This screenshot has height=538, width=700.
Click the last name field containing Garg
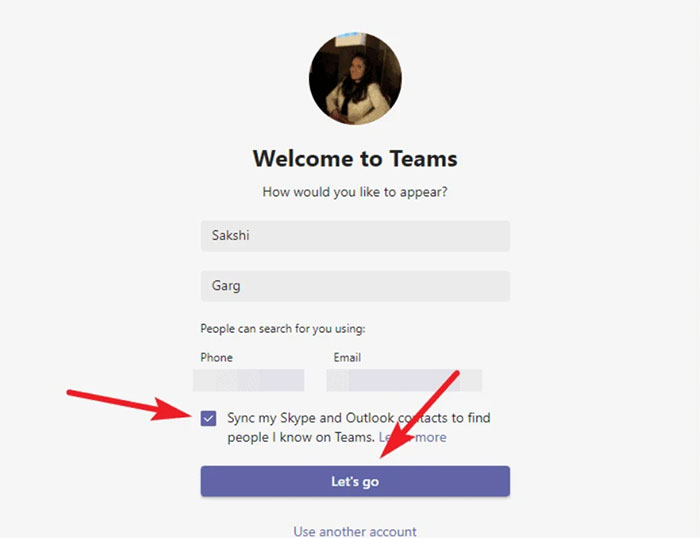click(355, 286)
